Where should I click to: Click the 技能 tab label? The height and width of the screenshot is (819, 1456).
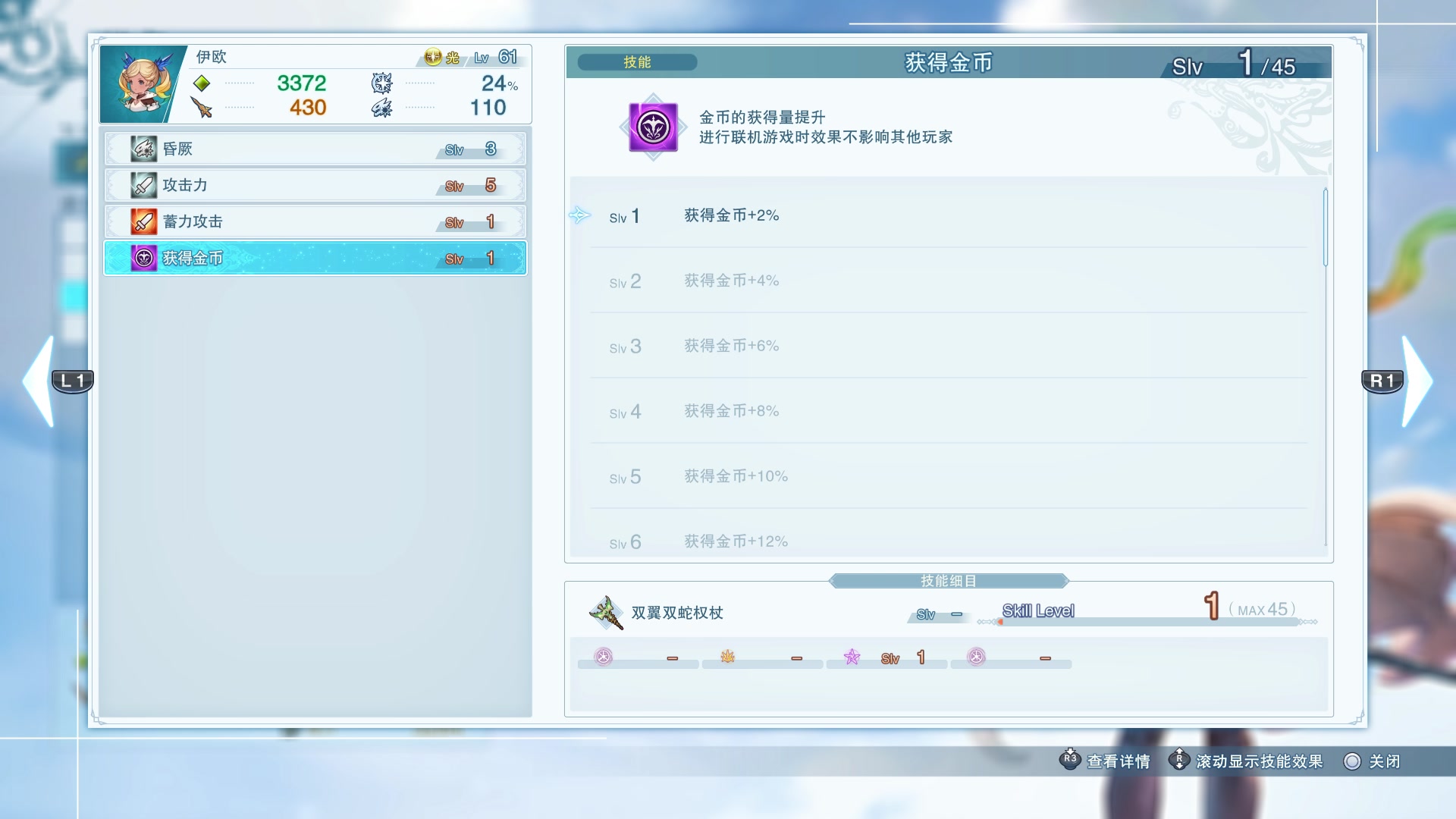tap(637, 62)
